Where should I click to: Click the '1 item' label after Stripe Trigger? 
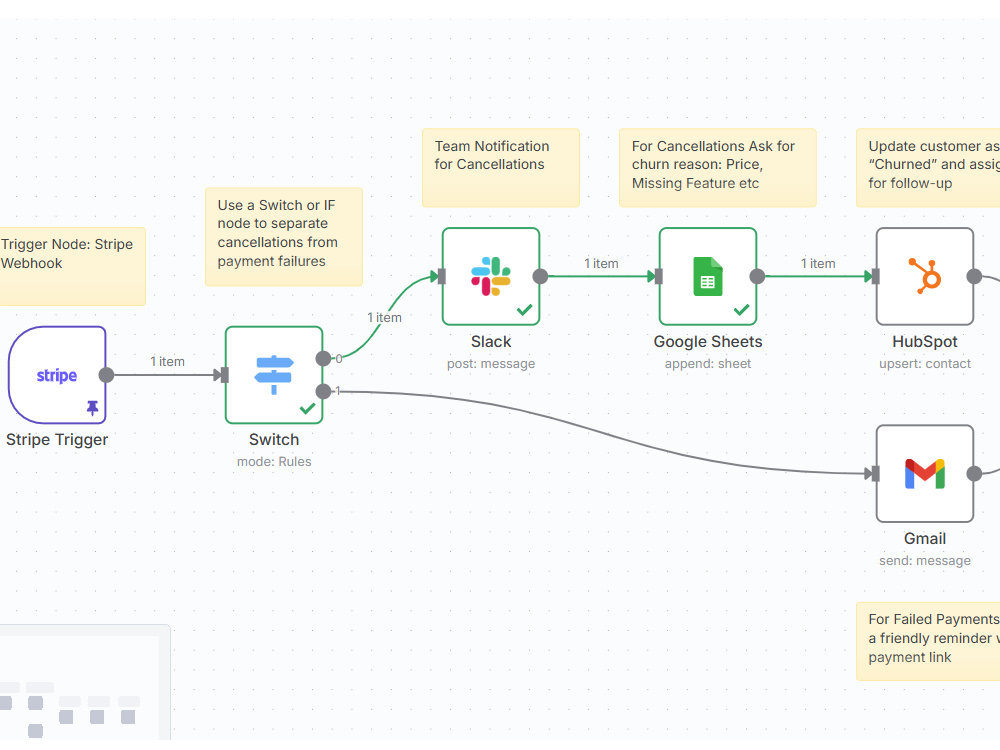tap(167, 362)
